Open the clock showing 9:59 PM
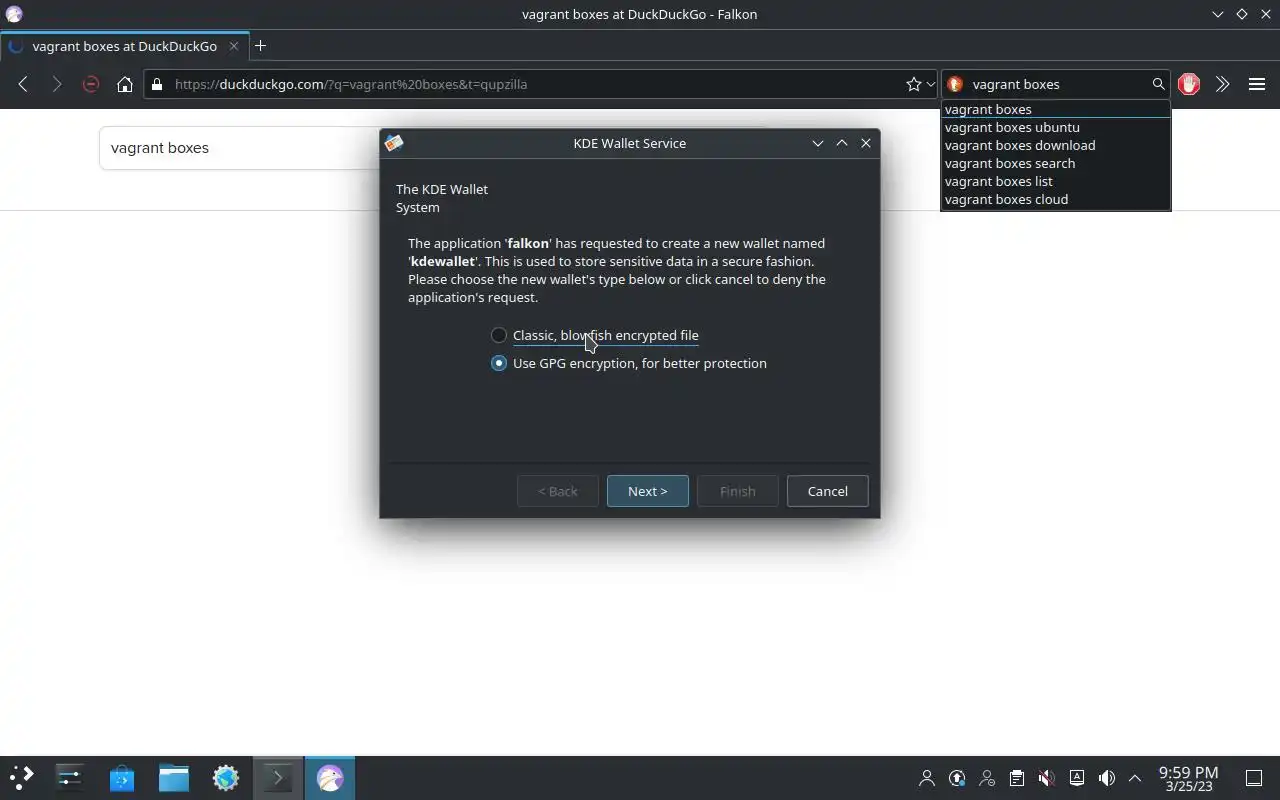 [1188, 779]
